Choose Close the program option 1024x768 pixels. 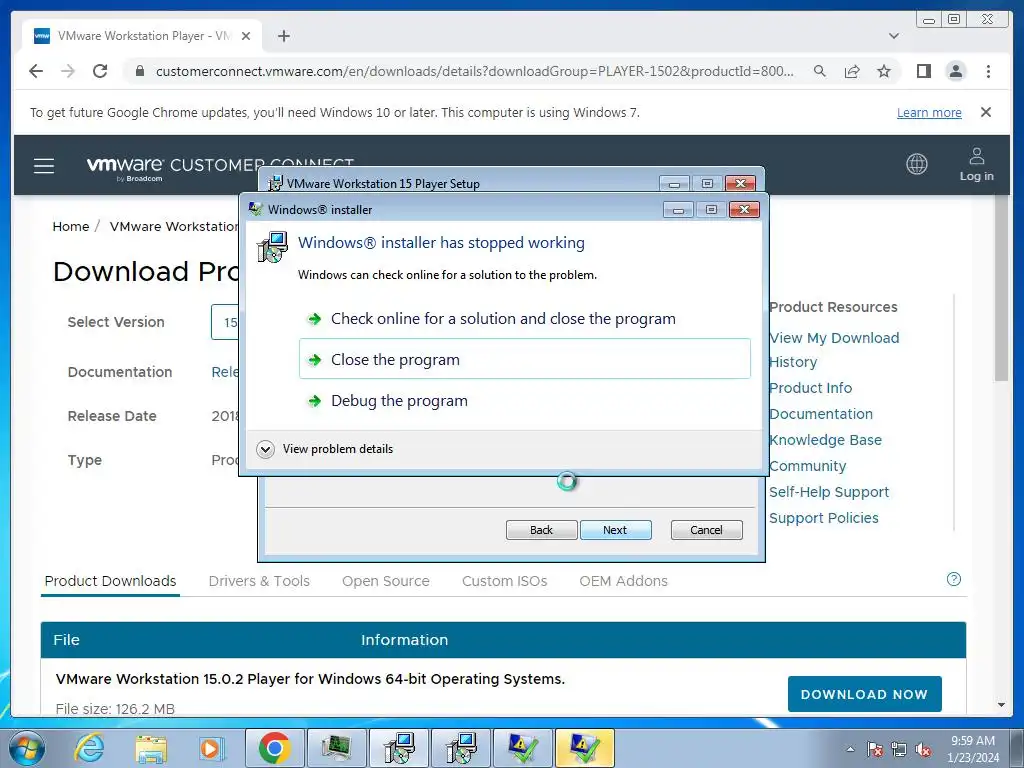(x=525, y=359)
